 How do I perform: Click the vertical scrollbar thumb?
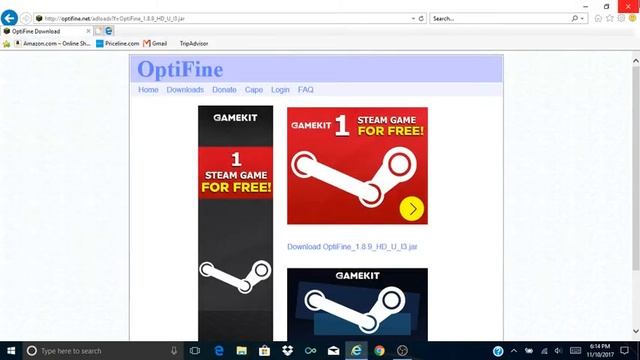(636, 168)
